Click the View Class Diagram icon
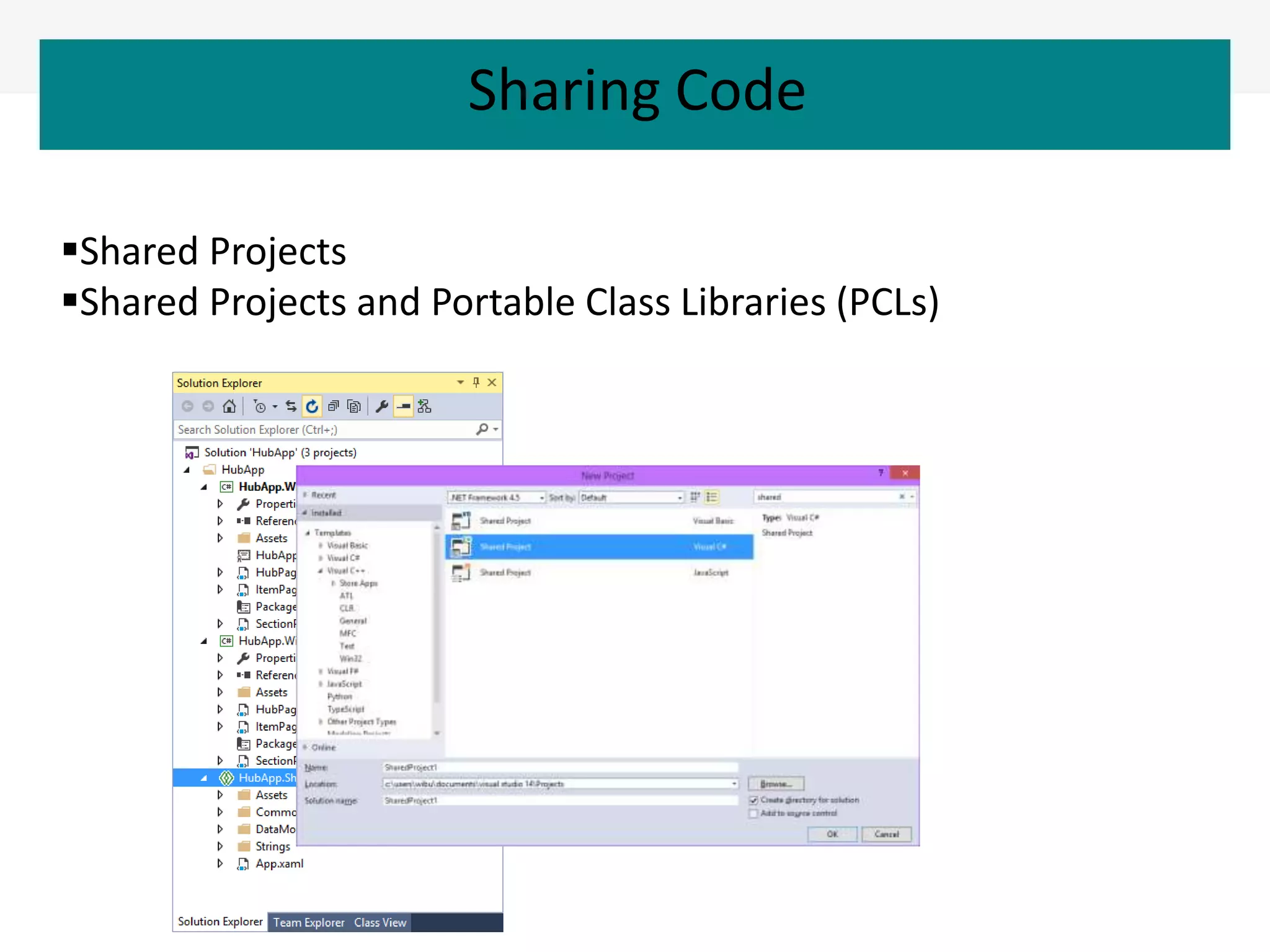The image size is (1270, 952). point(425,407)
